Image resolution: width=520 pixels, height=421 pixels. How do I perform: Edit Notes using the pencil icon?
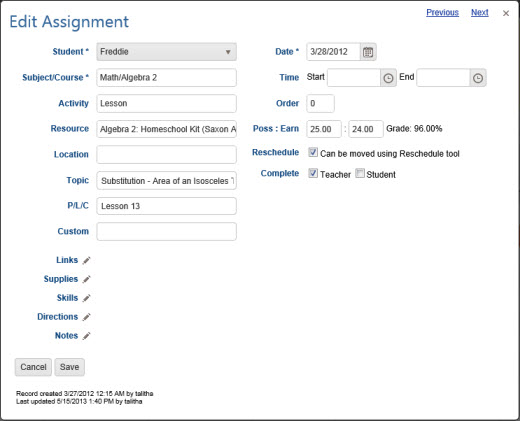[86, 336]
